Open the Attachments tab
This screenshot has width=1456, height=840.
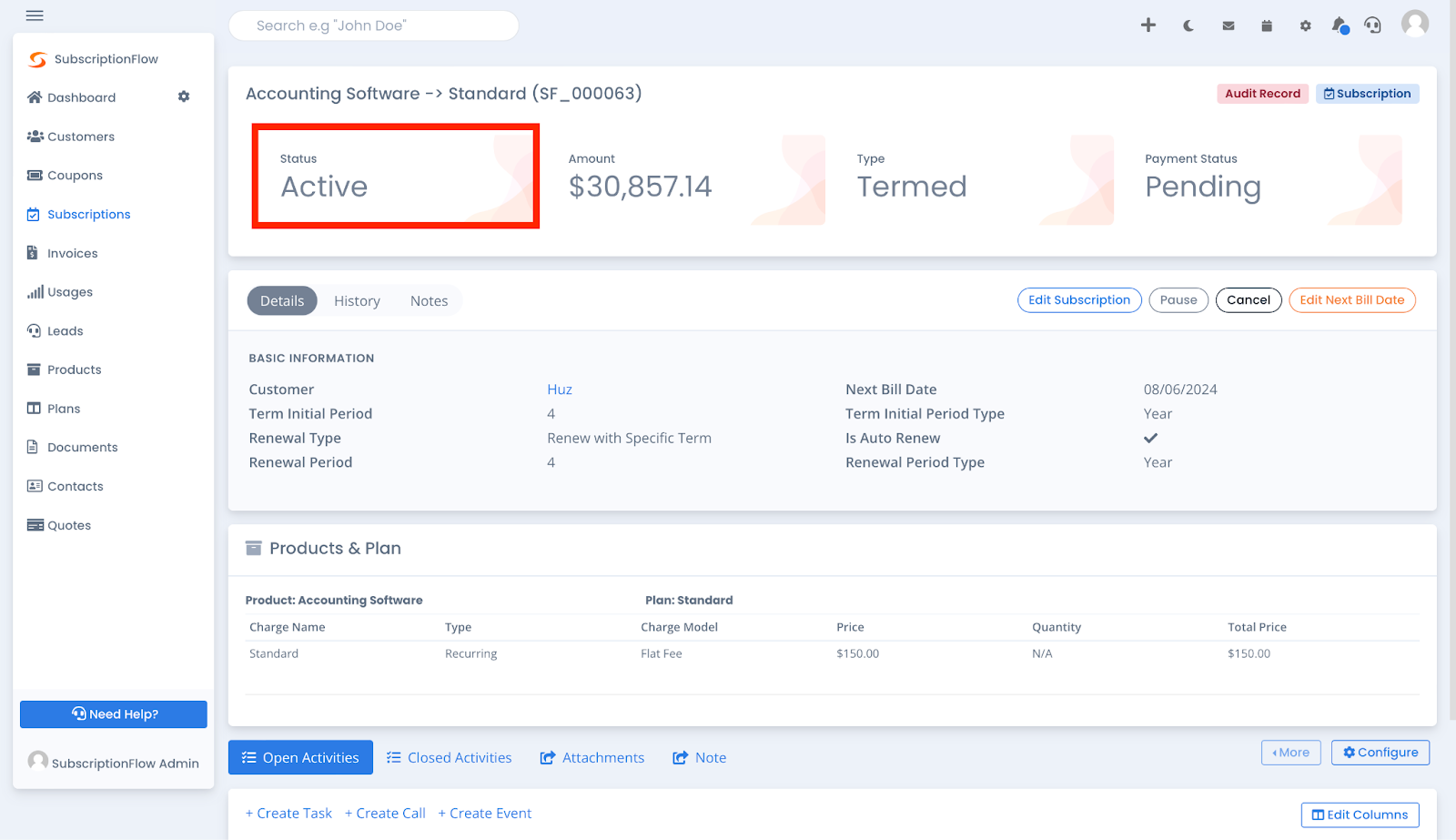pyautogui.click(x=592, y=757)
